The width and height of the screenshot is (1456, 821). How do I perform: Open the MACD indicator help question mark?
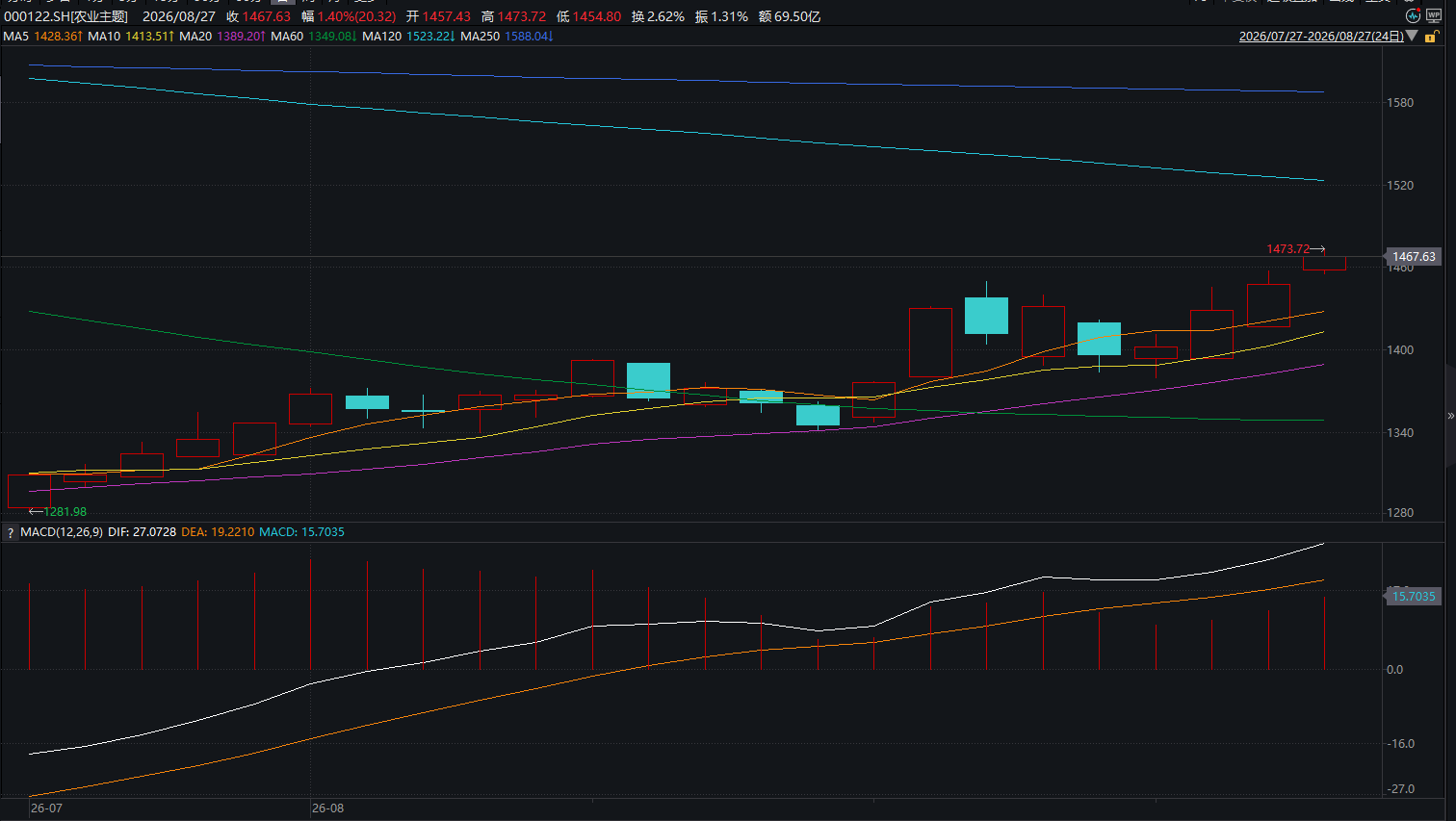point(11,532)
